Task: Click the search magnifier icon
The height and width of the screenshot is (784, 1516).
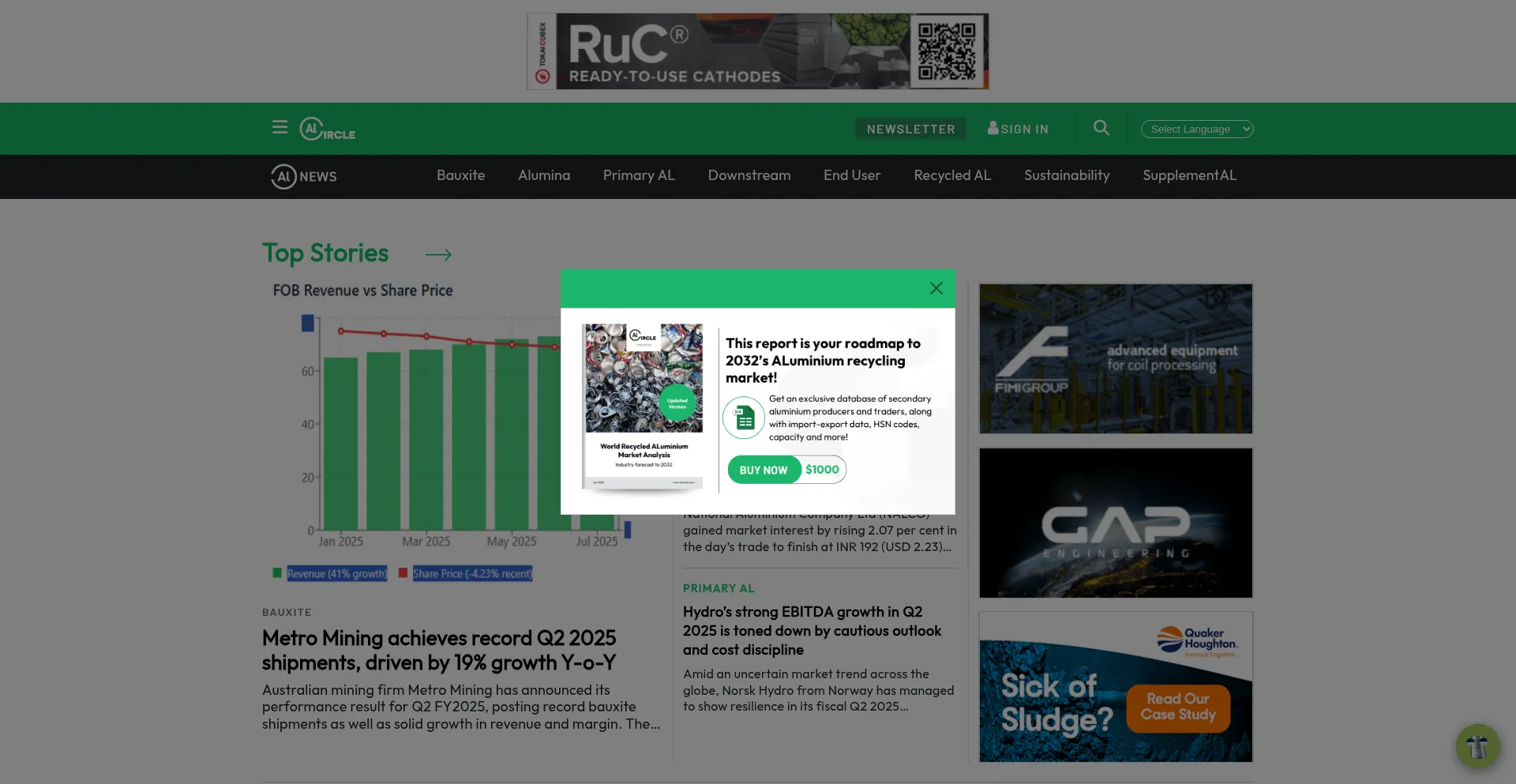Action: 1101,128
